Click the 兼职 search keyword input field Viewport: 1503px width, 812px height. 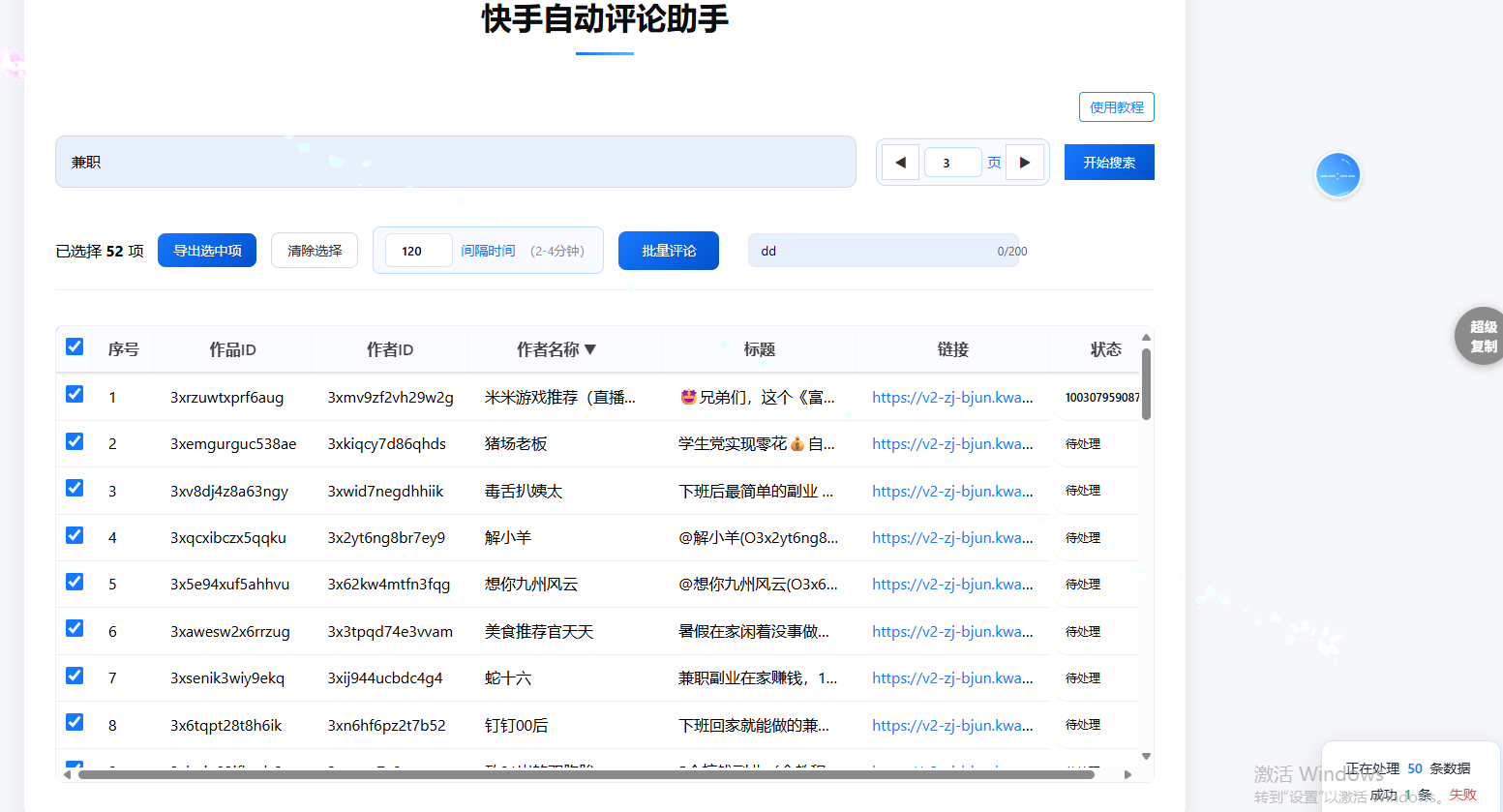[x=455, y=163]
